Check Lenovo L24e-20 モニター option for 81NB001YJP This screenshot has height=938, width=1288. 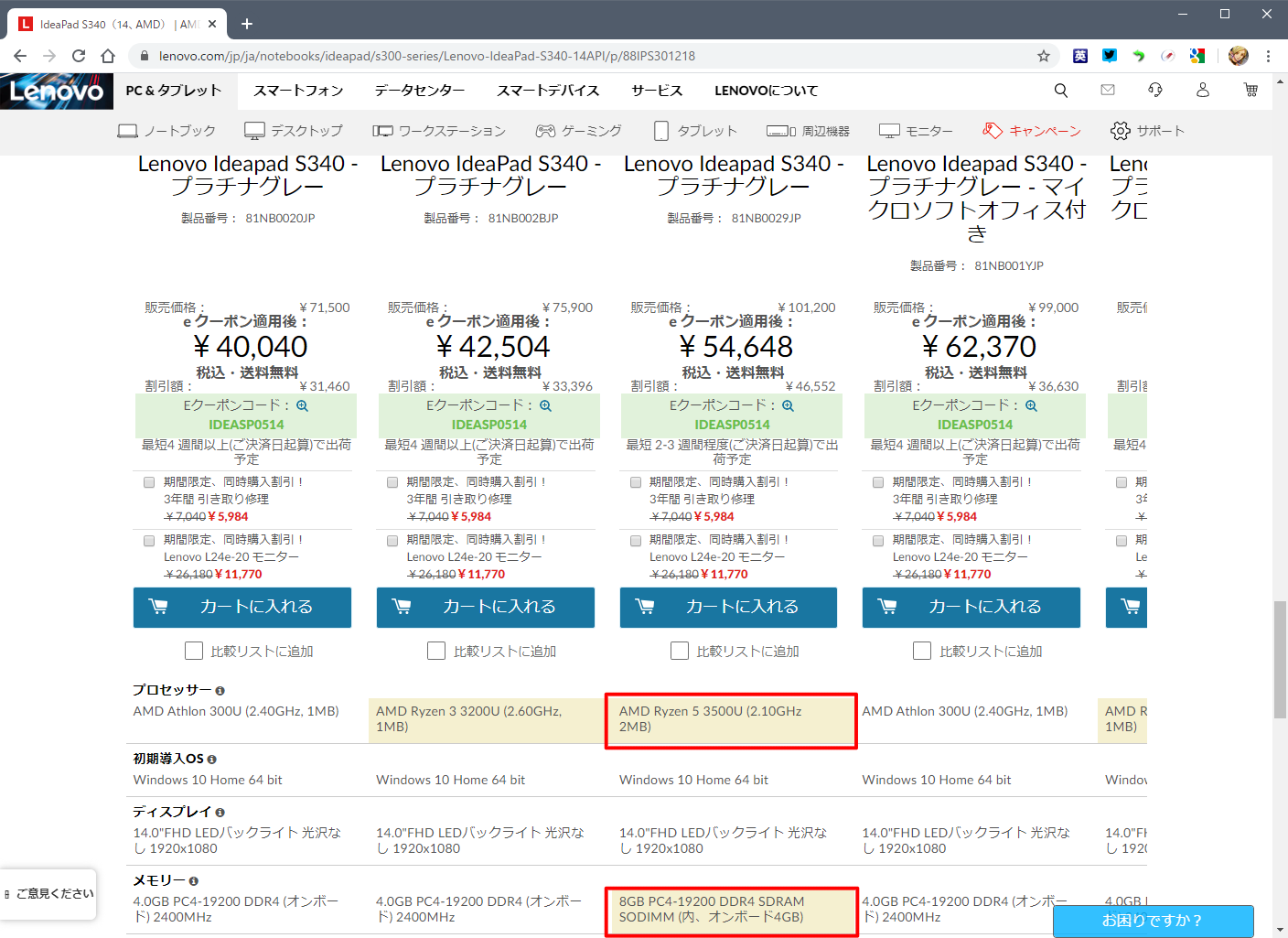(878, 541)
